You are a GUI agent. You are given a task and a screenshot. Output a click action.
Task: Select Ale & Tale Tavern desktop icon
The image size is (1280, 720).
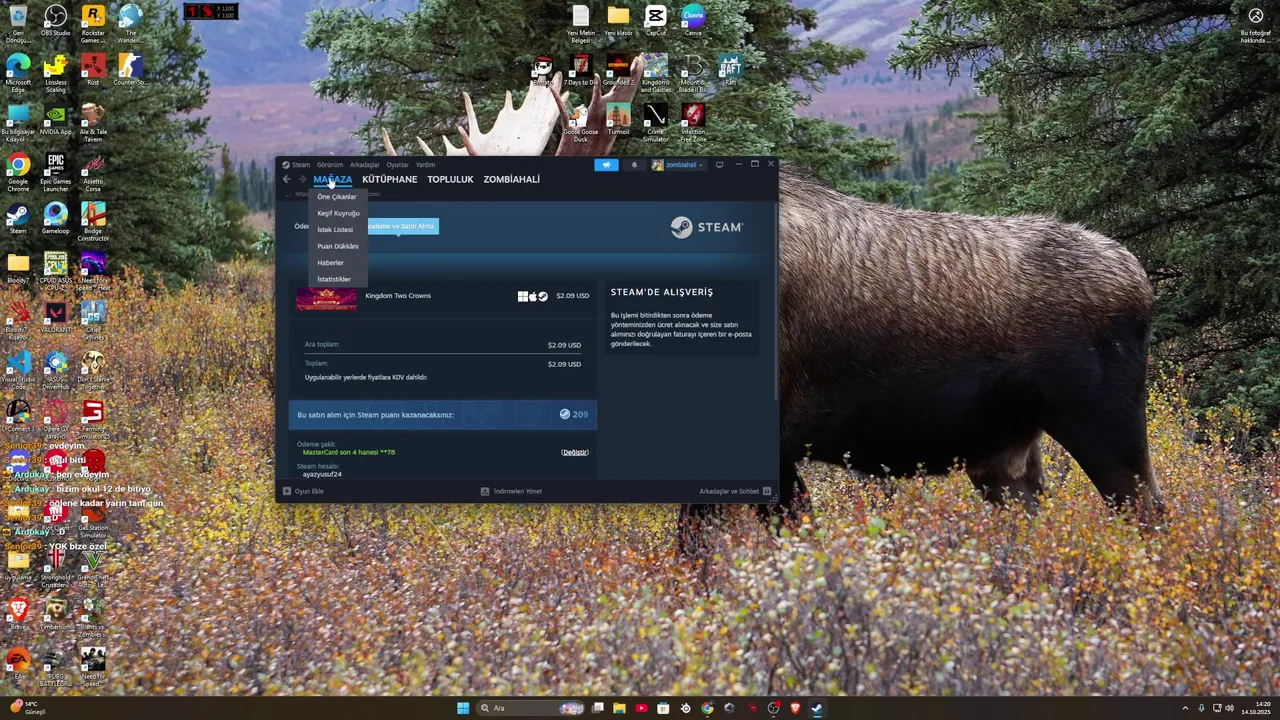tap(93, 122)
